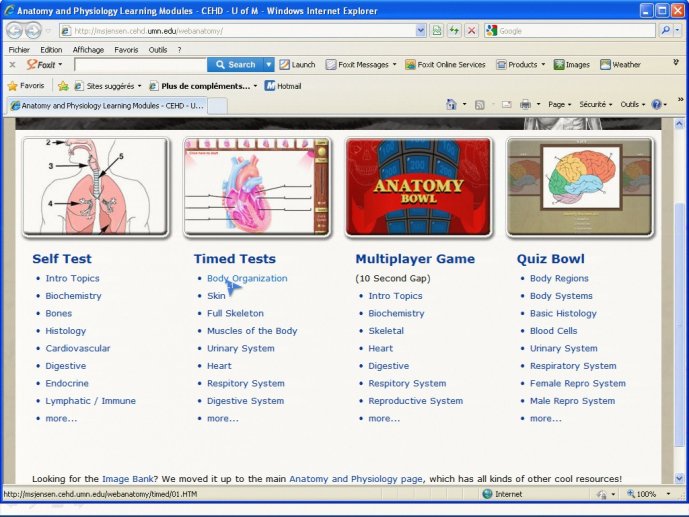Screen dimensions: 689x517
Task: Open the Edition menu
Action: [51, 50]
